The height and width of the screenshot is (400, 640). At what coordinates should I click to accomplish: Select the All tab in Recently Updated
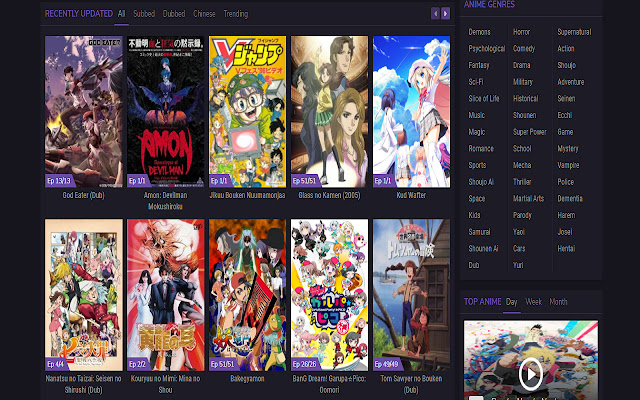[122, 14]
